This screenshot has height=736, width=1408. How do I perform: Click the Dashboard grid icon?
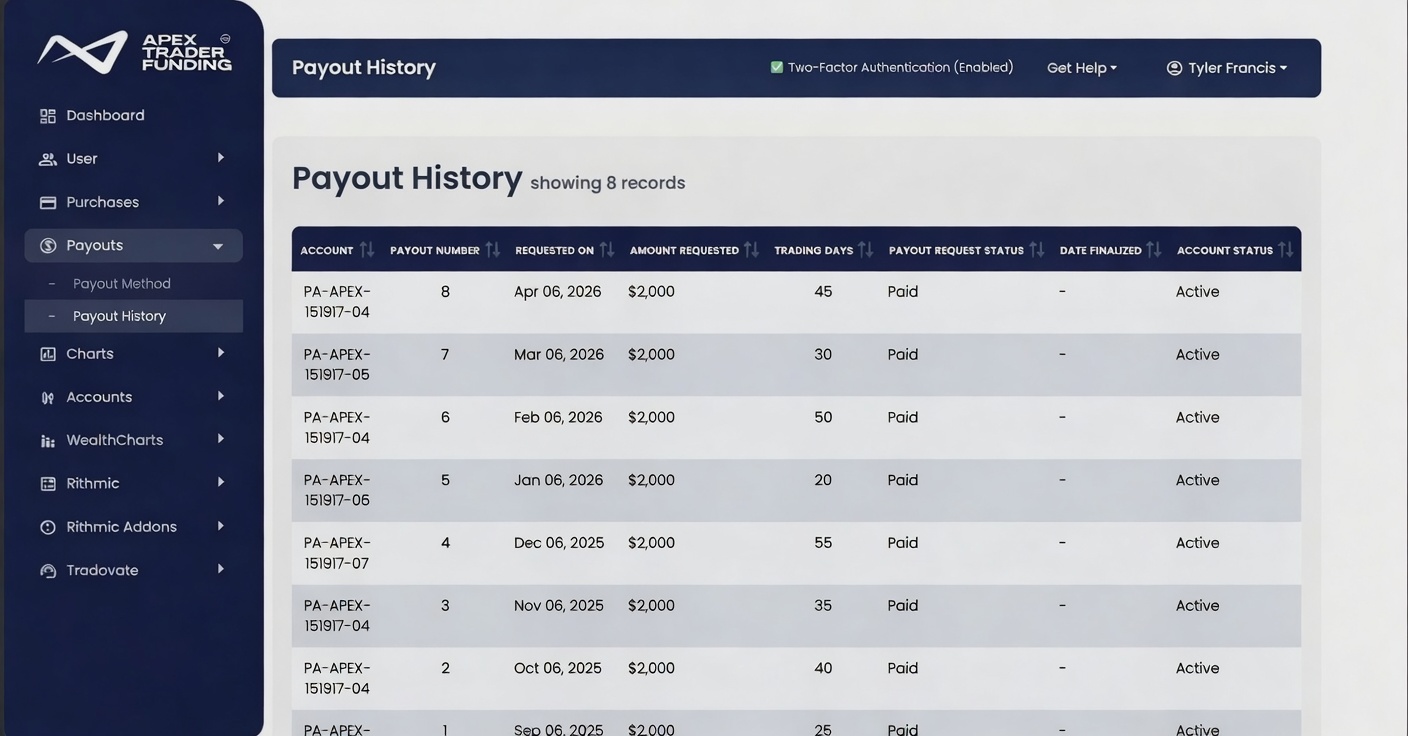pyautogui.click(x=47, y=116)
